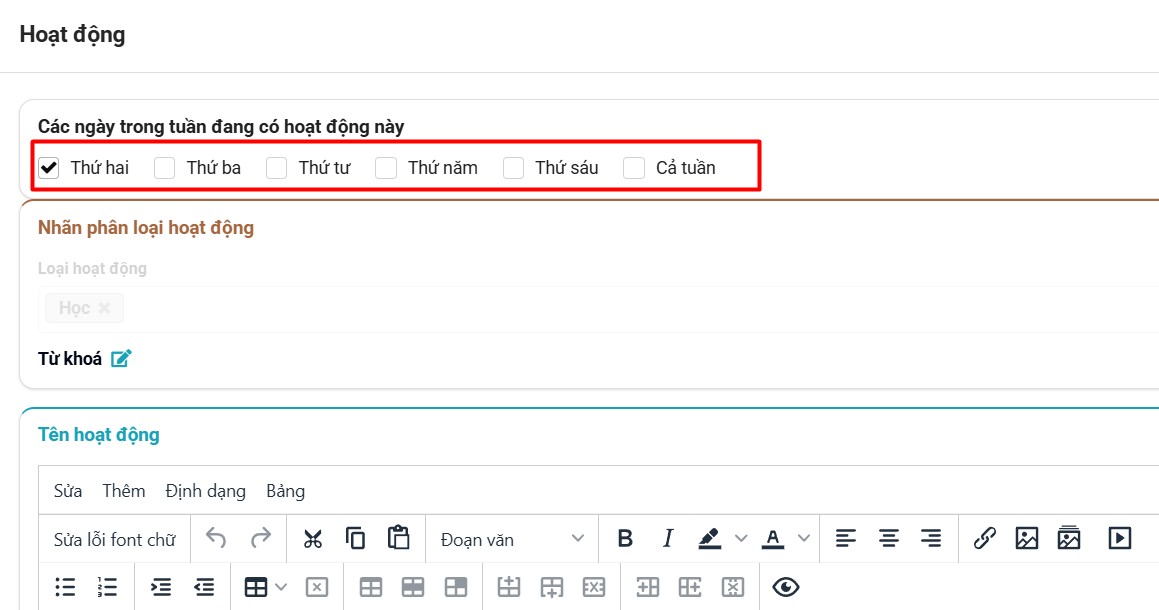The height and width of the screenshot is (610, 1159).
Task: Apply bold formatting
Action: click(x=625, y=539)
